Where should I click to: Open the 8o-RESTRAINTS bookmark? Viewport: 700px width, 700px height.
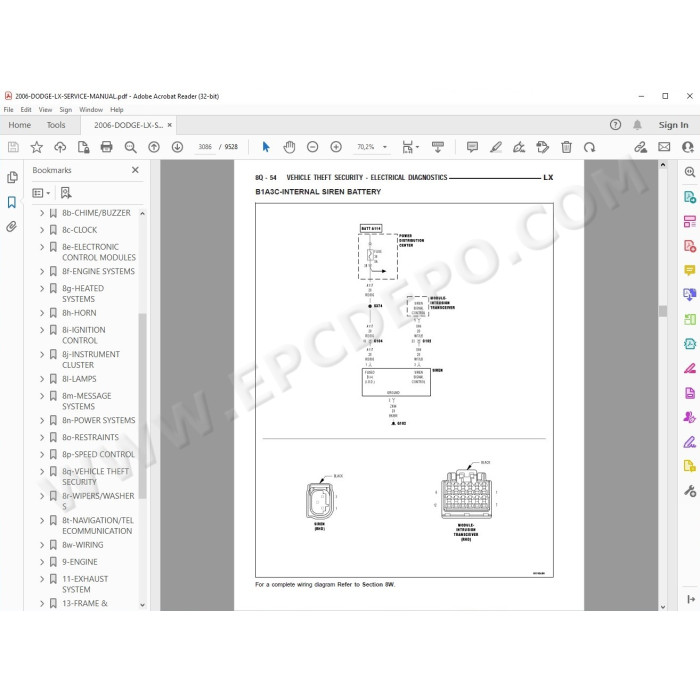pyautogui.click(x=91, y=438)
